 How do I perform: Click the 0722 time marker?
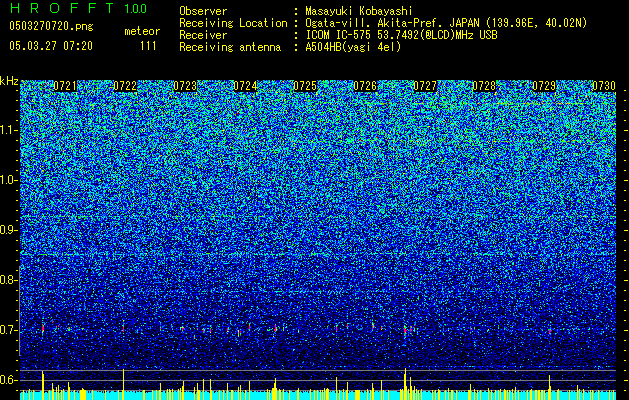coord(125,86)
